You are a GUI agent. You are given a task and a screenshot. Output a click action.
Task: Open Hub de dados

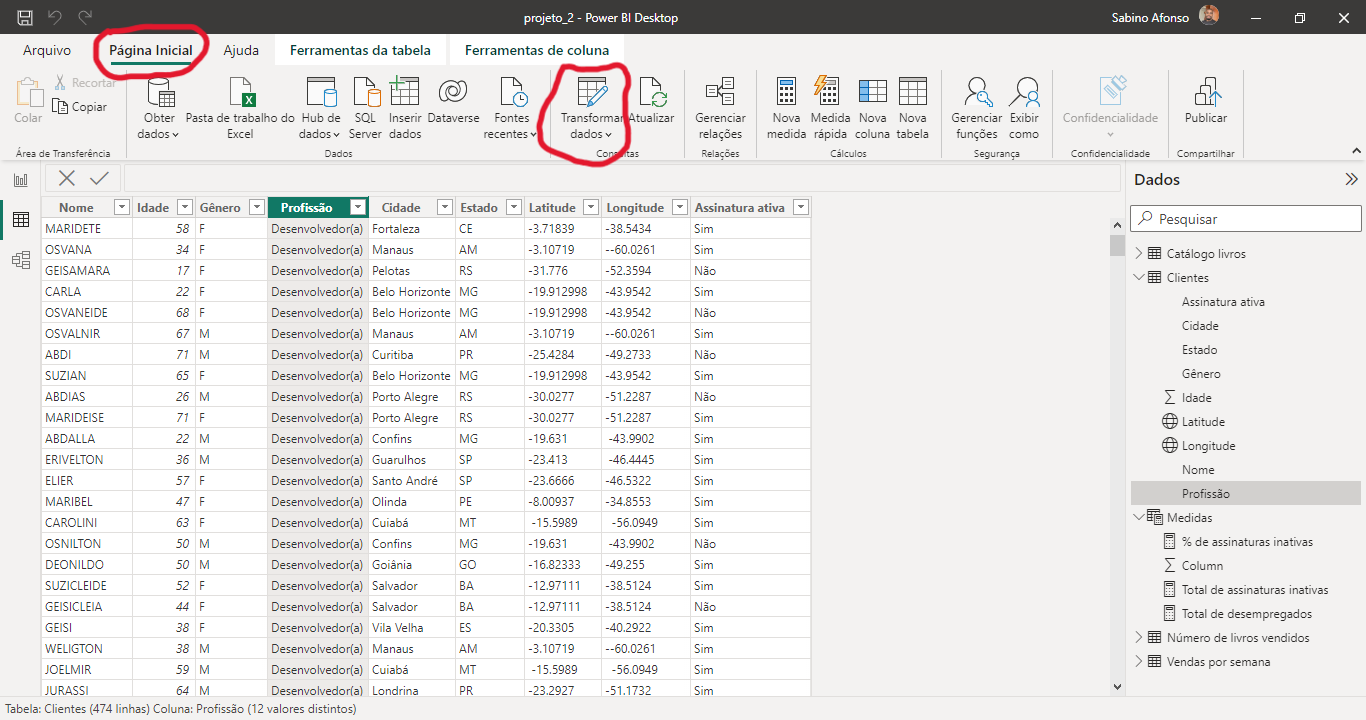[x=321, y=109]
